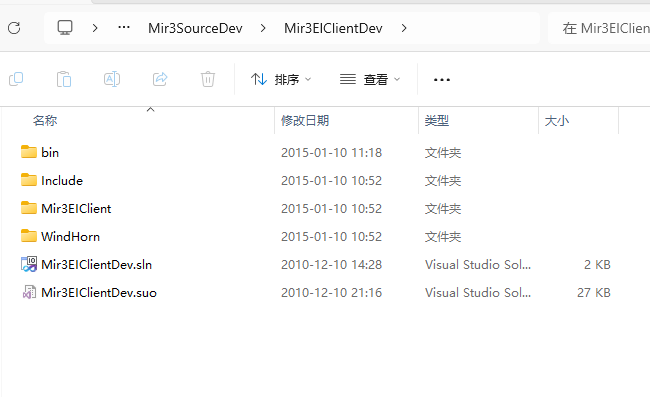Image resolution: width=650 pixels, height=397 pixels.
Task: Click the 2 KB size value
Action: 597,264
